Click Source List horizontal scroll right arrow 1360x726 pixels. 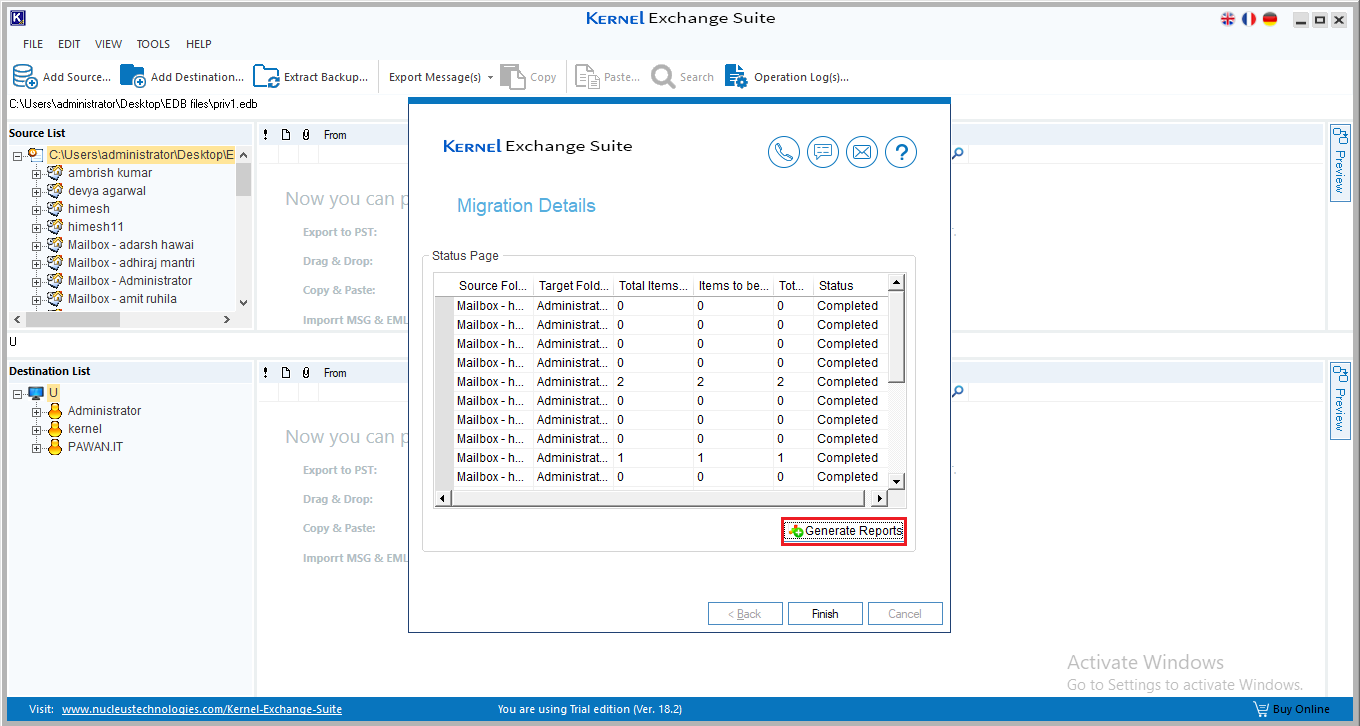pos(227,320)
